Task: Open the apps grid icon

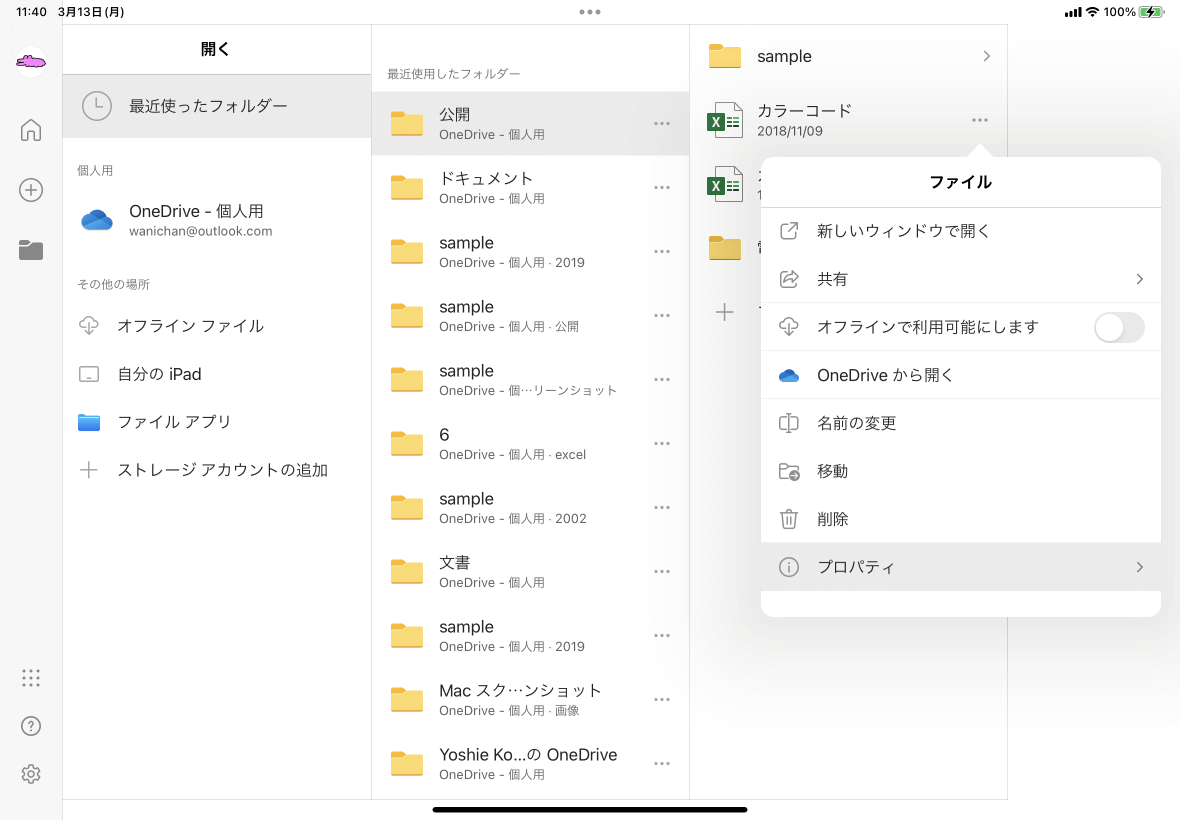Action: pyautogui.click(x=31, y=678)
